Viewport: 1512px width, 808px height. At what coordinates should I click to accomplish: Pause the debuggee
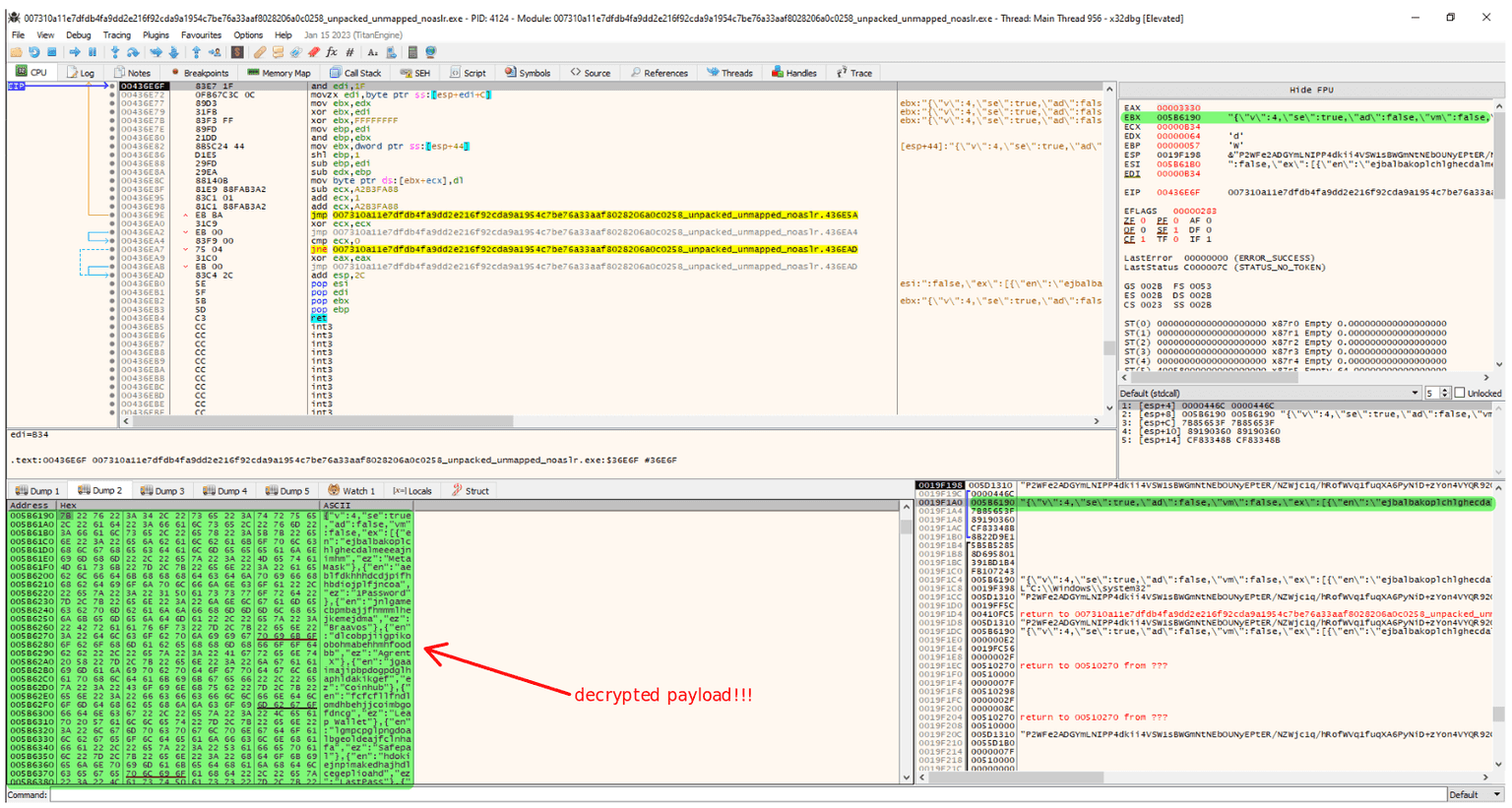point(93,51)
